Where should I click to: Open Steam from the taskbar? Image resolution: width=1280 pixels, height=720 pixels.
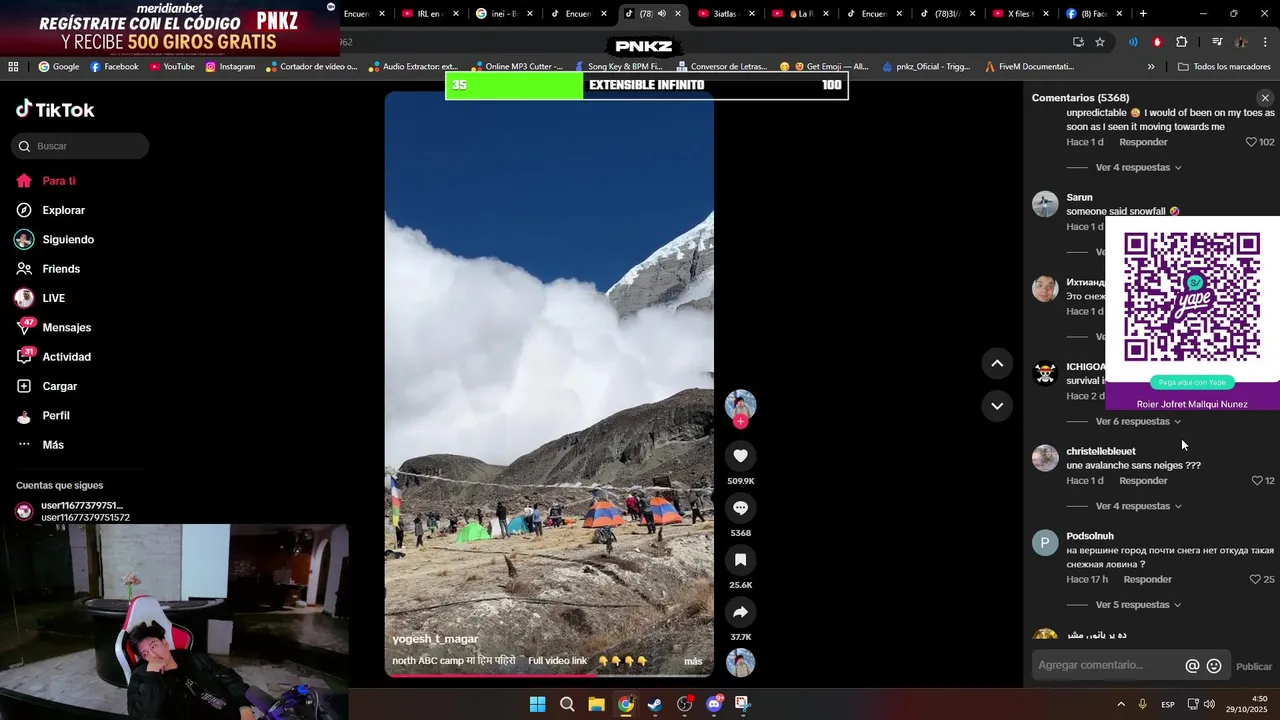[655, 704]
